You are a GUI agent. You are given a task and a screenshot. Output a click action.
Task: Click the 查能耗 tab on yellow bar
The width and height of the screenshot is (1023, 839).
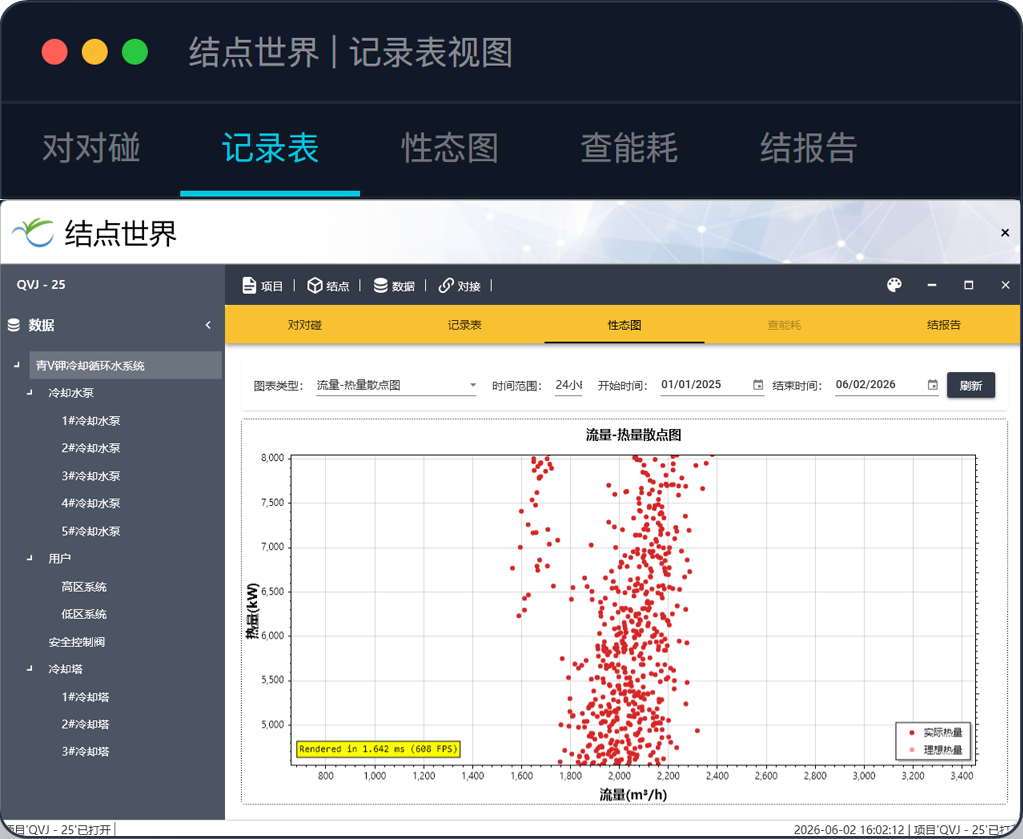point(784,325)
